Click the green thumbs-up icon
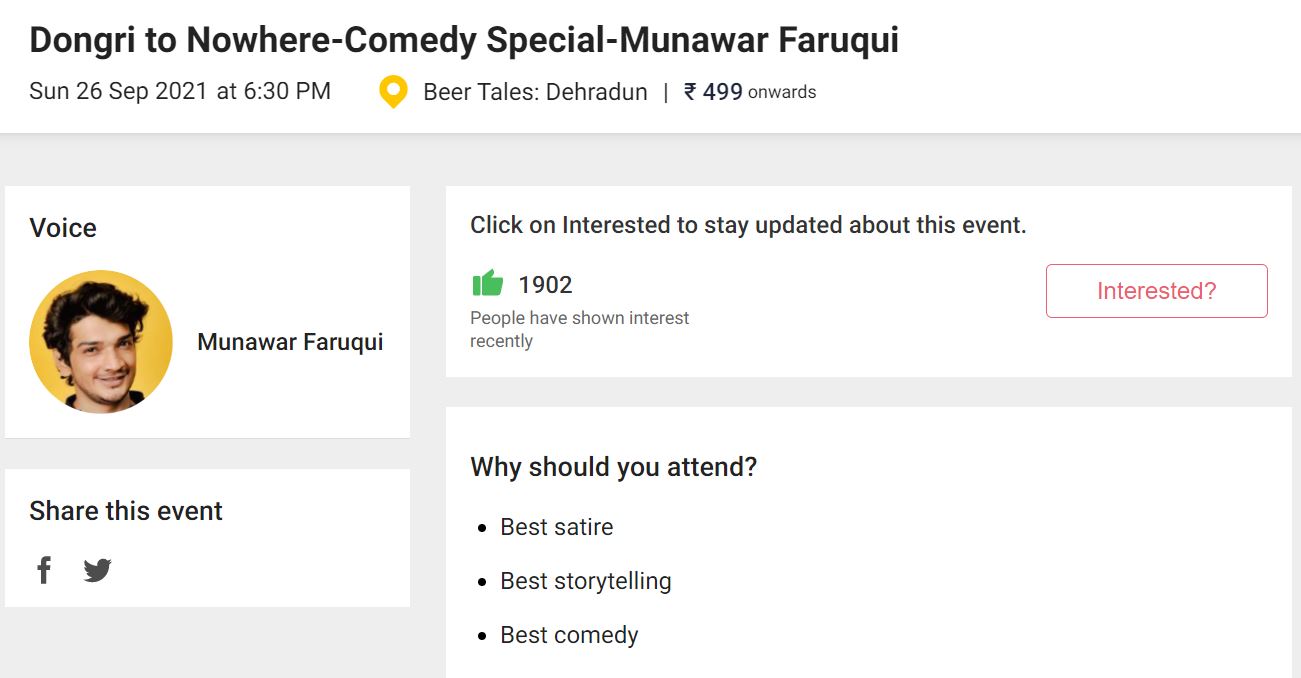Viewport: 1301px width, 678px height. pyautogui.click(x=488, y=284)
